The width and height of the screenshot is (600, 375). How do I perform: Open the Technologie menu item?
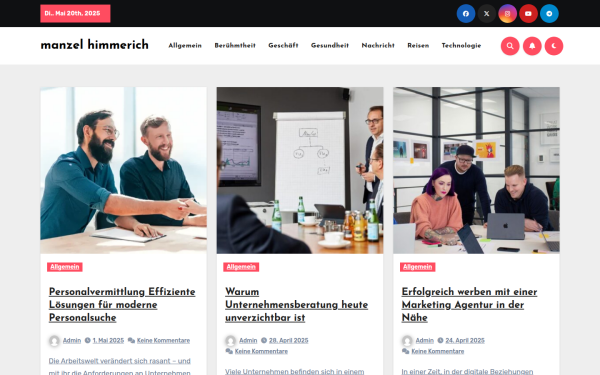coord(461,46)
